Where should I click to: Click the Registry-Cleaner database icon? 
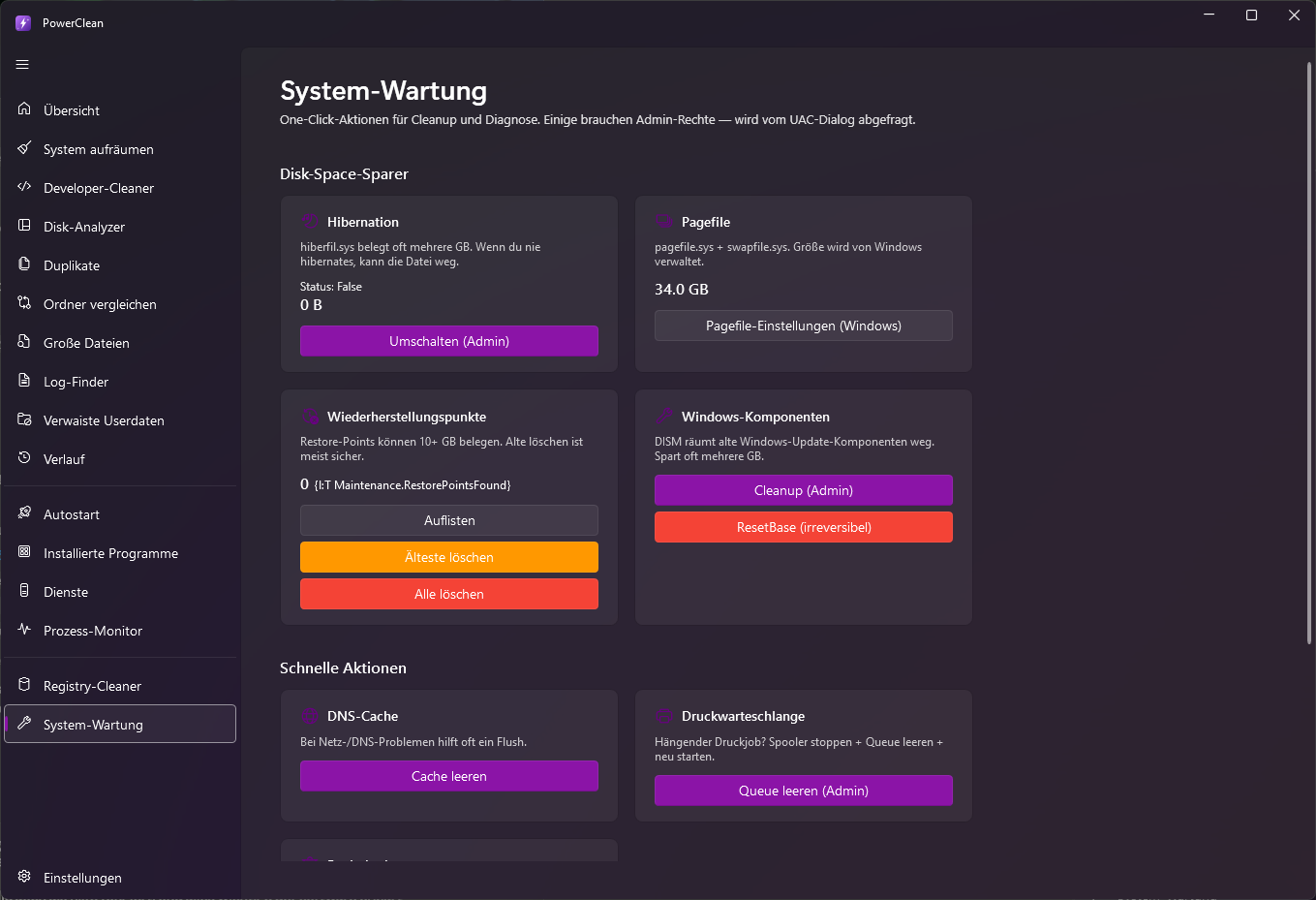coord(24,685)
